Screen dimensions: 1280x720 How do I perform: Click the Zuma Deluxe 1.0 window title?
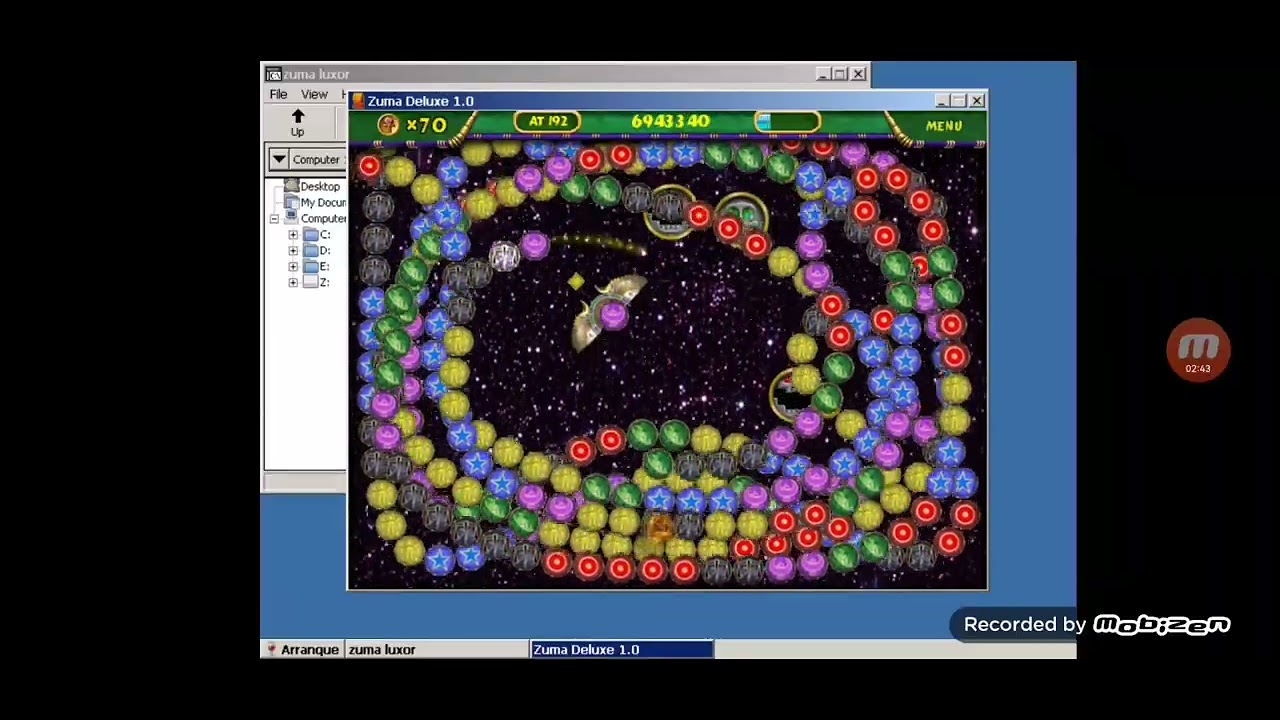(x=420, y=101)
